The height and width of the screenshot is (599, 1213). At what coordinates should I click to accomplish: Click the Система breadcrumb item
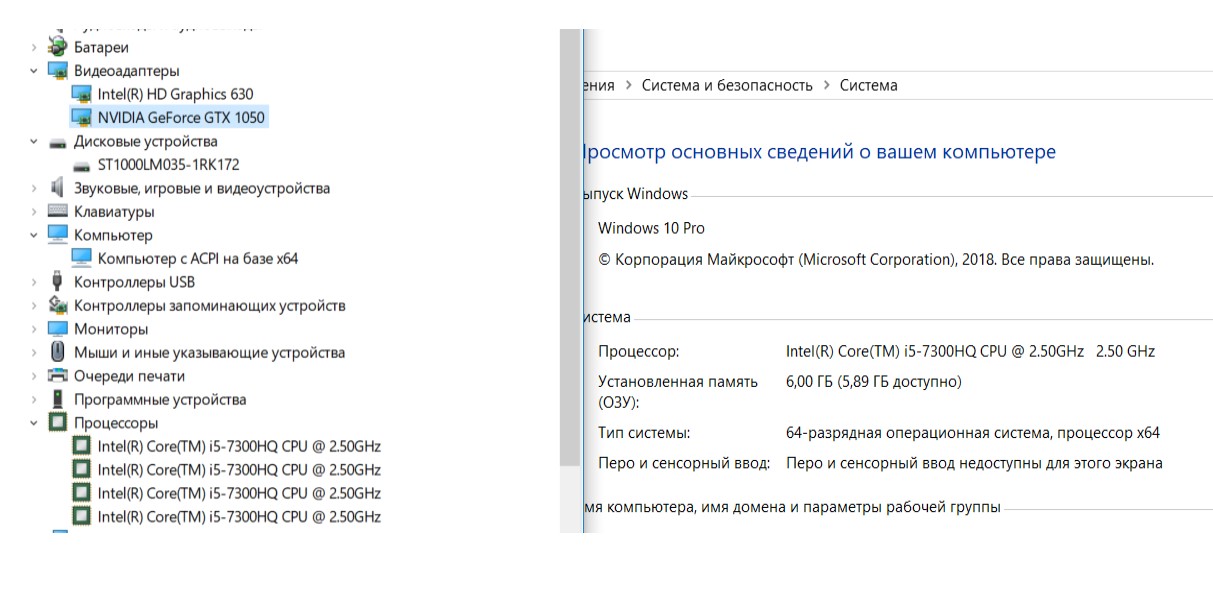pos(868,86)
